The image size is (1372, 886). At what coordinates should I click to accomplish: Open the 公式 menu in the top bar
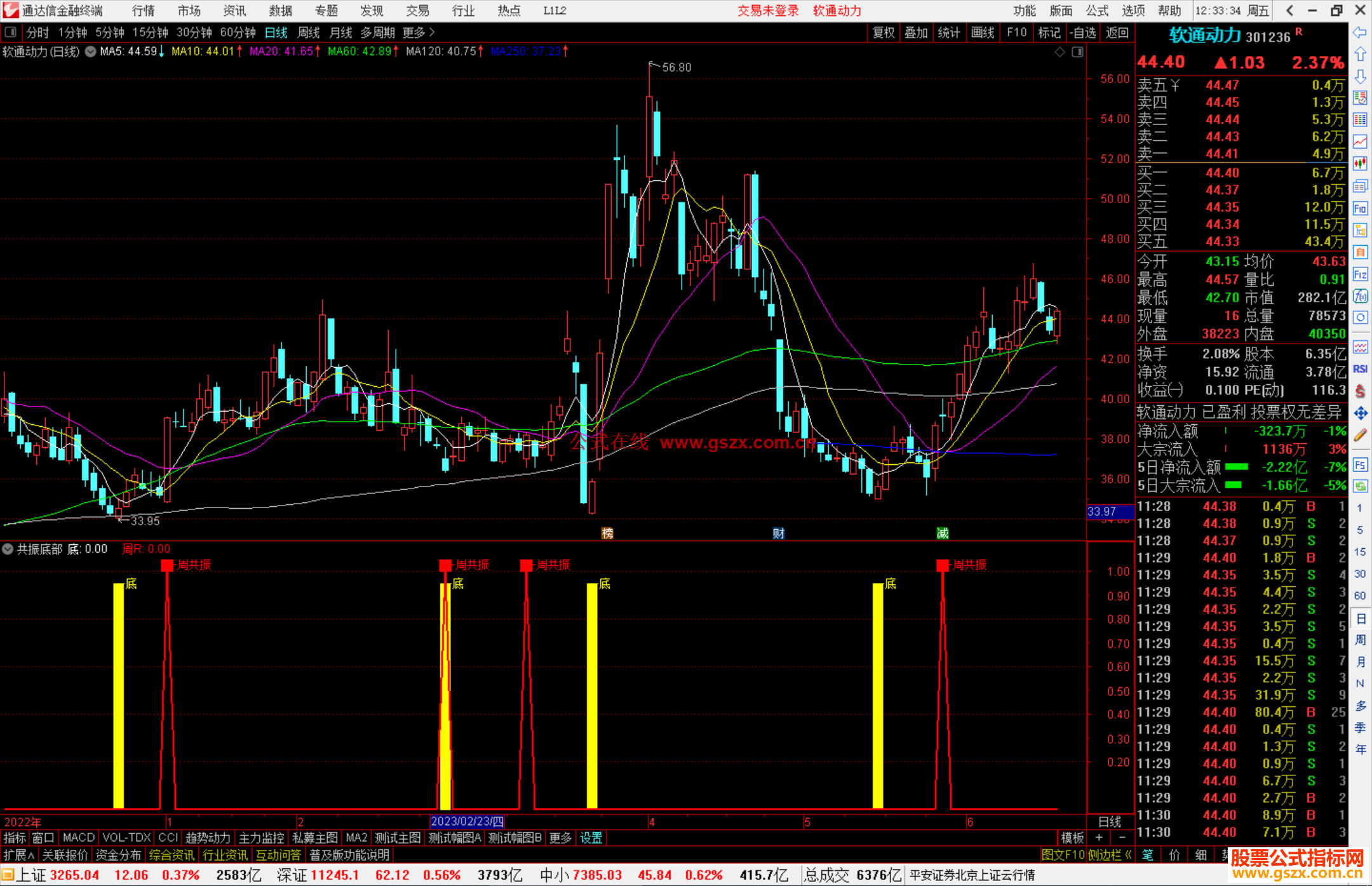point(1097,11)
